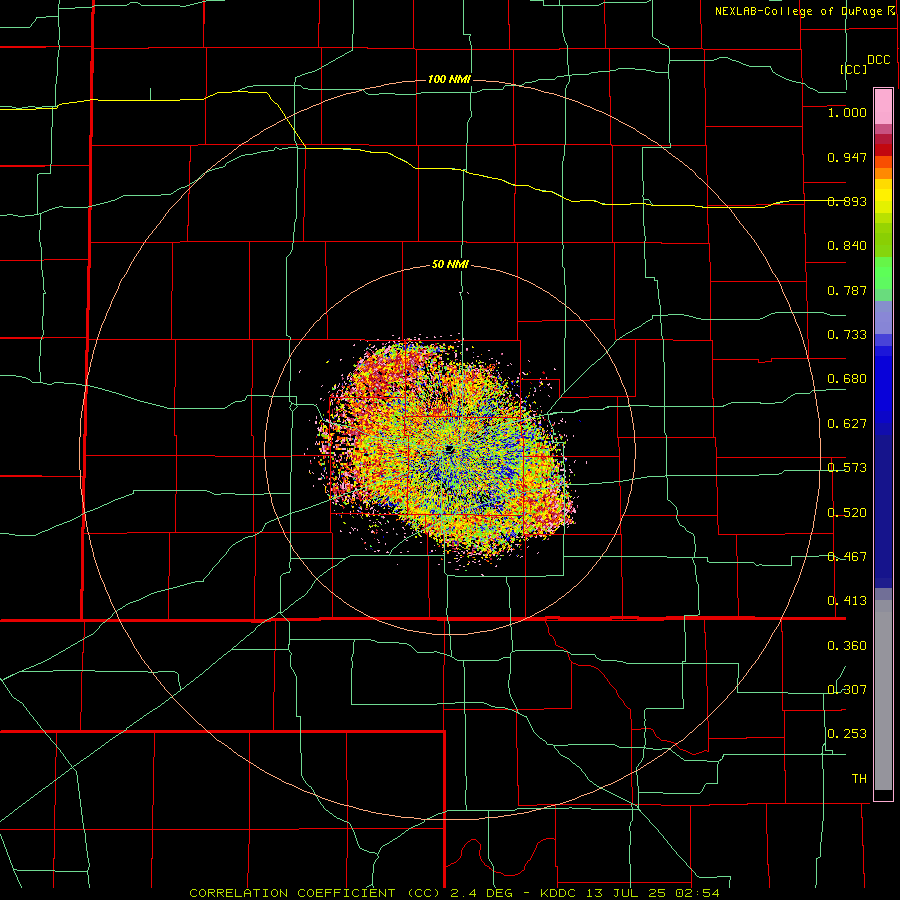Click the 0.947 color scale value
Image resolution: width=900 pixels, height=900 pixels.
pos(847,157)
